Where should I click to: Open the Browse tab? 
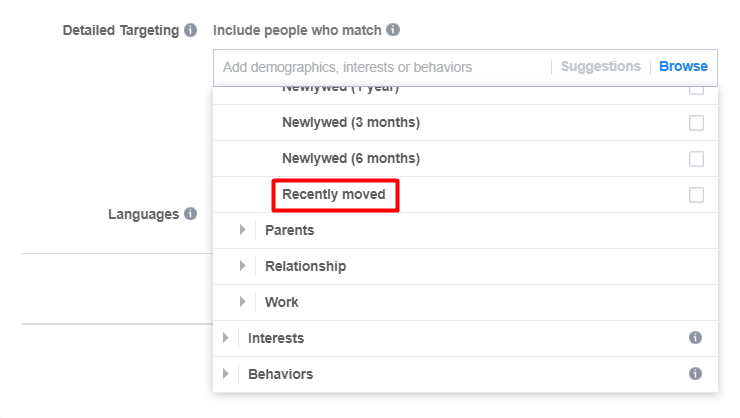[x=683, y=67]
